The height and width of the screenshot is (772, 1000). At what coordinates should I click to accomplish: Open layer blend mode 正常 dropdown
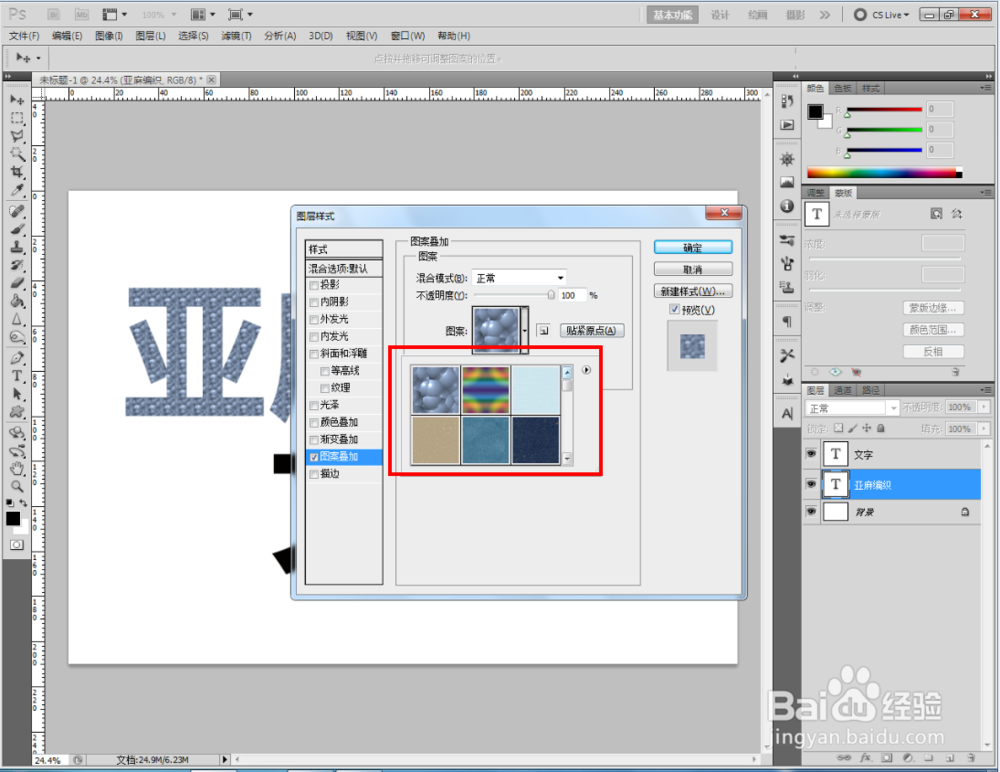pos(852,408)
